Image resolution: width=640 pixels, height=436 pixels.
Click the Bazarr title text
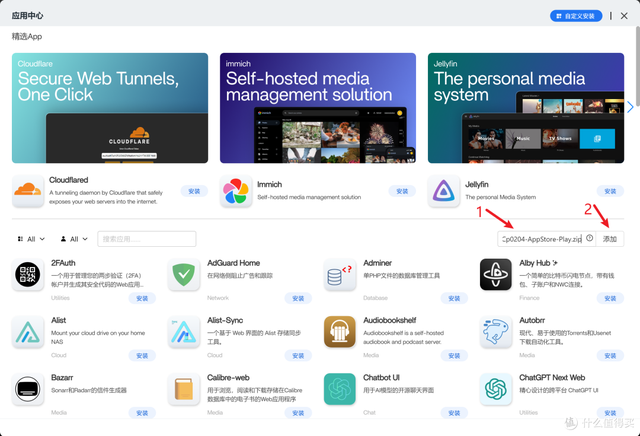click(x=62, y=378)
